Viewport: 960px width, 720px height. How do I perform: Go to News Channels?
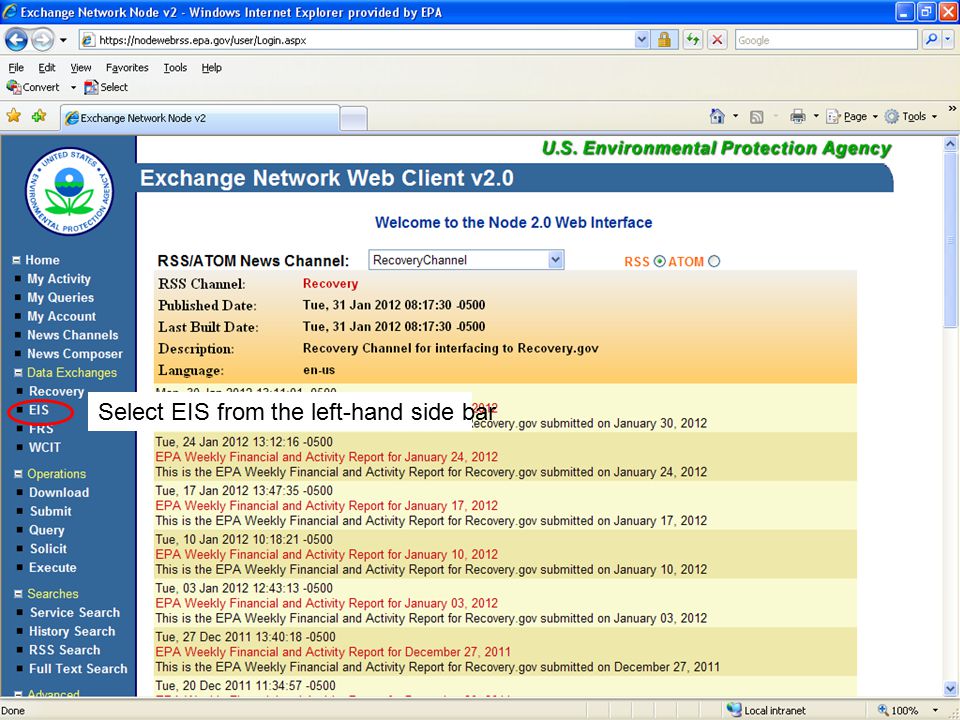72,335
